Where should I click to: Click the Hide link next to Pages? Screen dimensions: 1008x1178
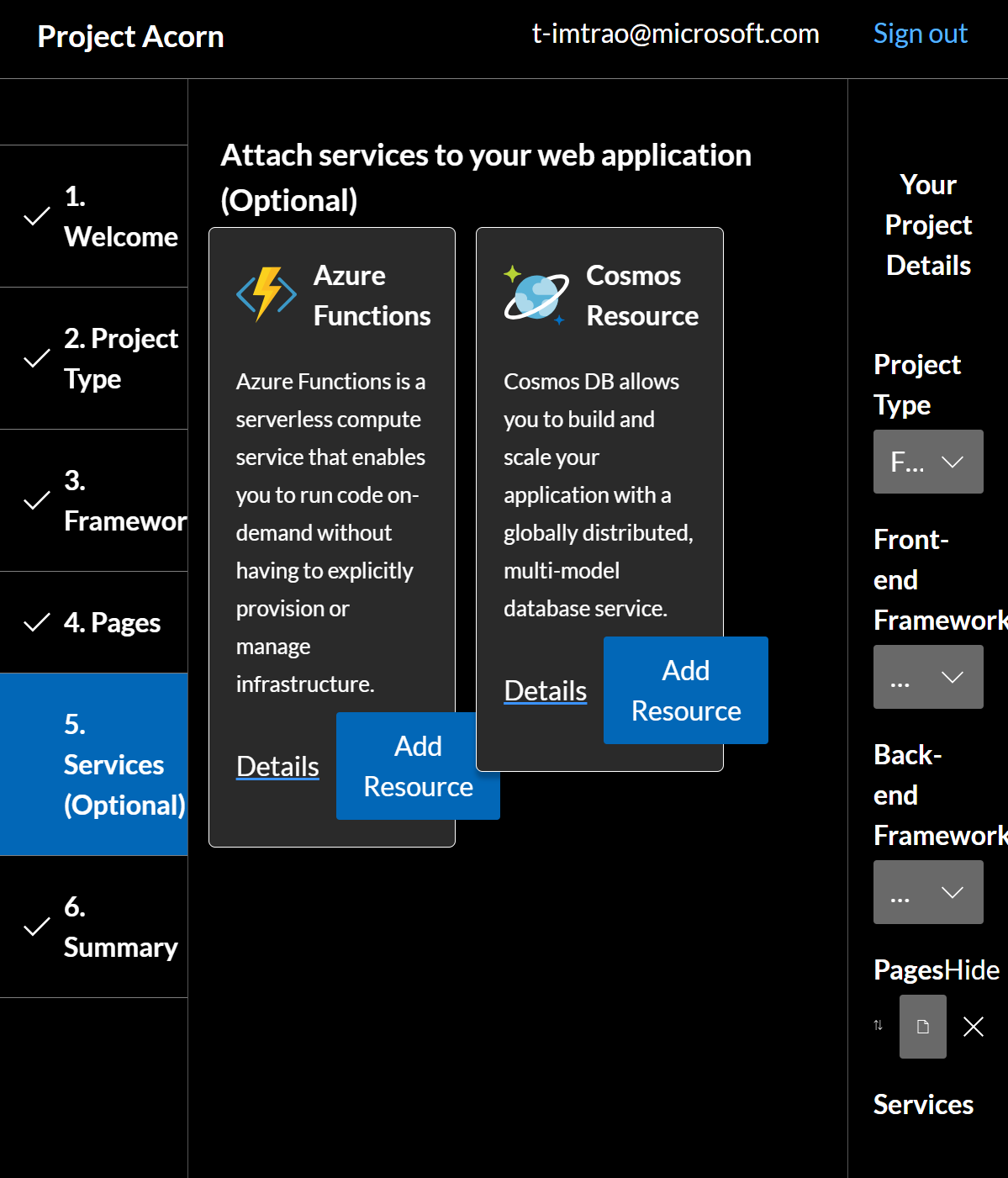[972, 969]
